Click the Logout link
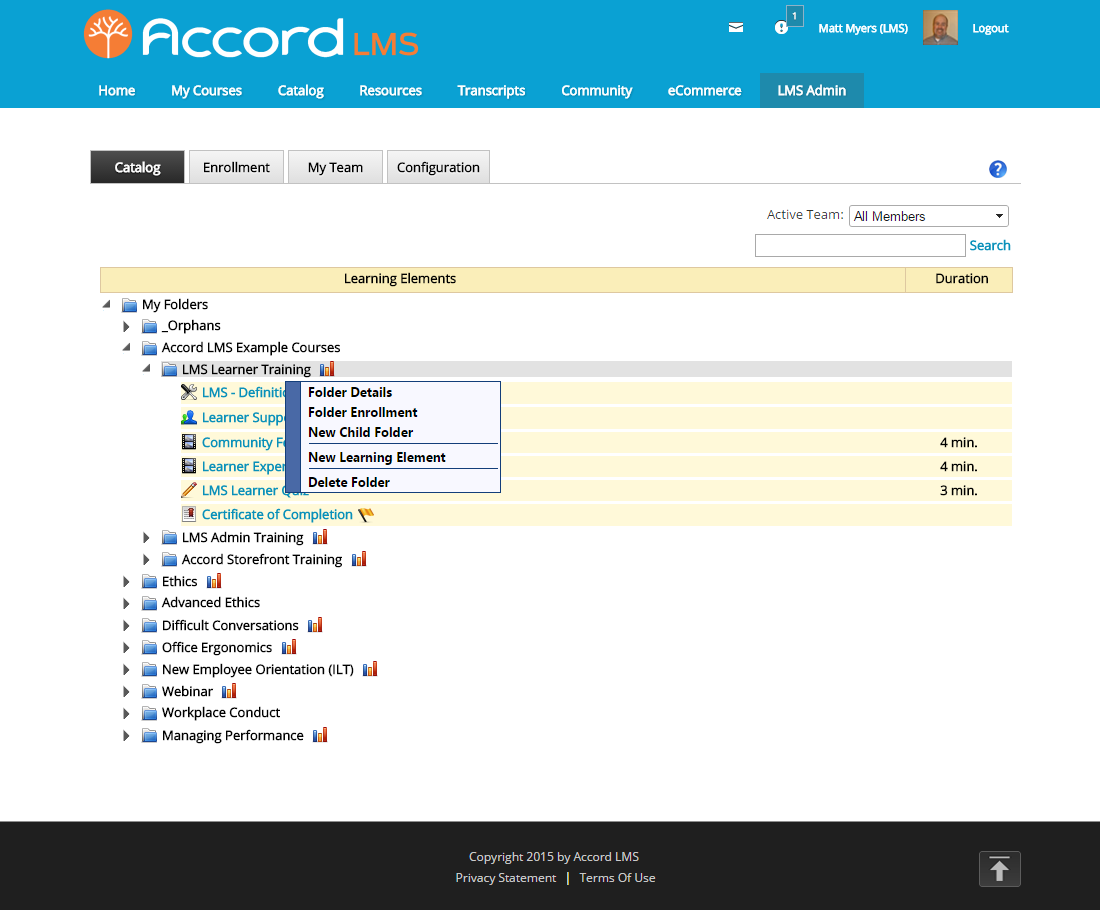This screenshot has height=910, width=1100. [x=990, y=28]
